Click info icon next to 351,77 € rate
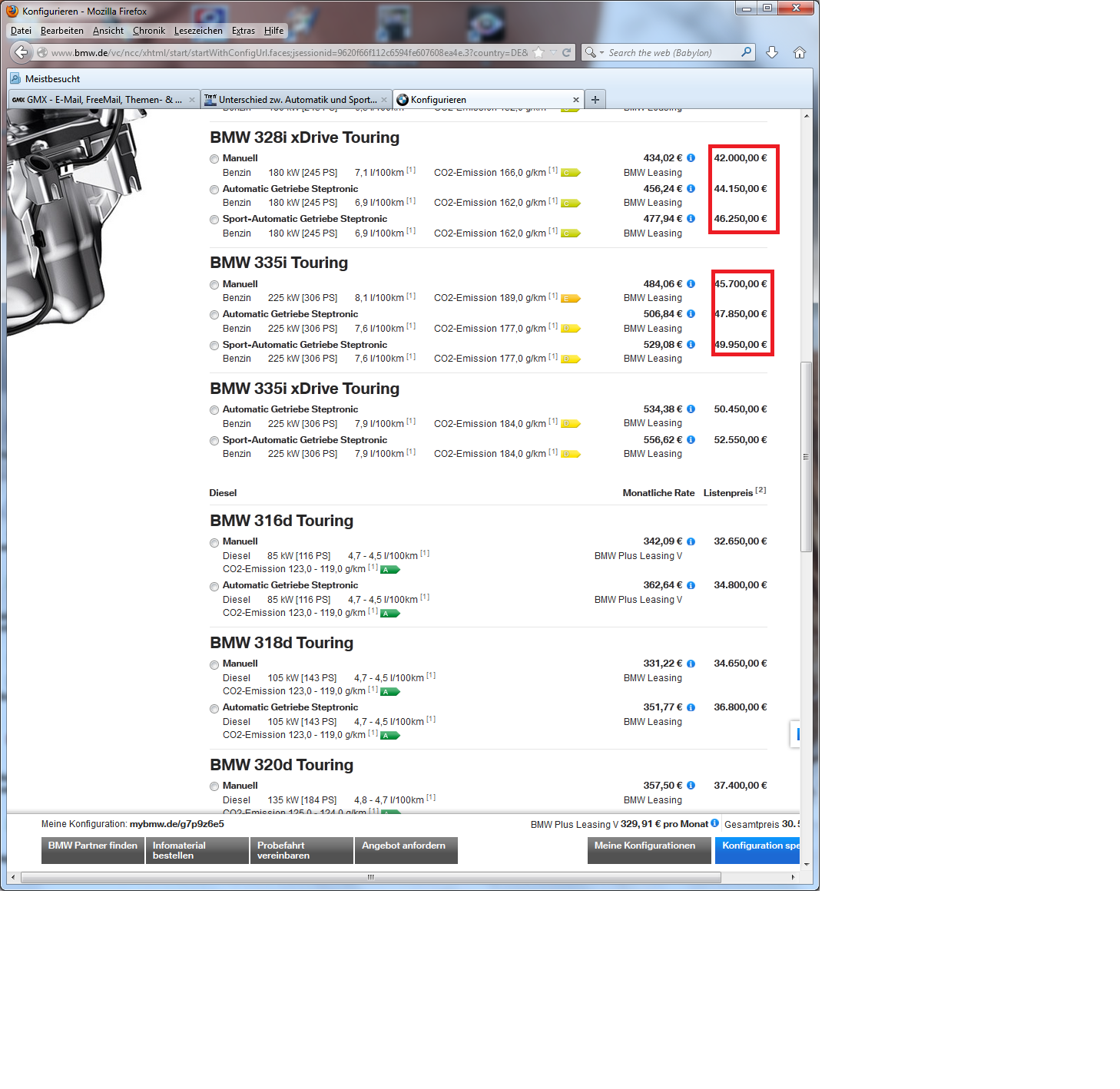Image resolution: width=1120 pixels, height=1089 pixels. (691, 707)
